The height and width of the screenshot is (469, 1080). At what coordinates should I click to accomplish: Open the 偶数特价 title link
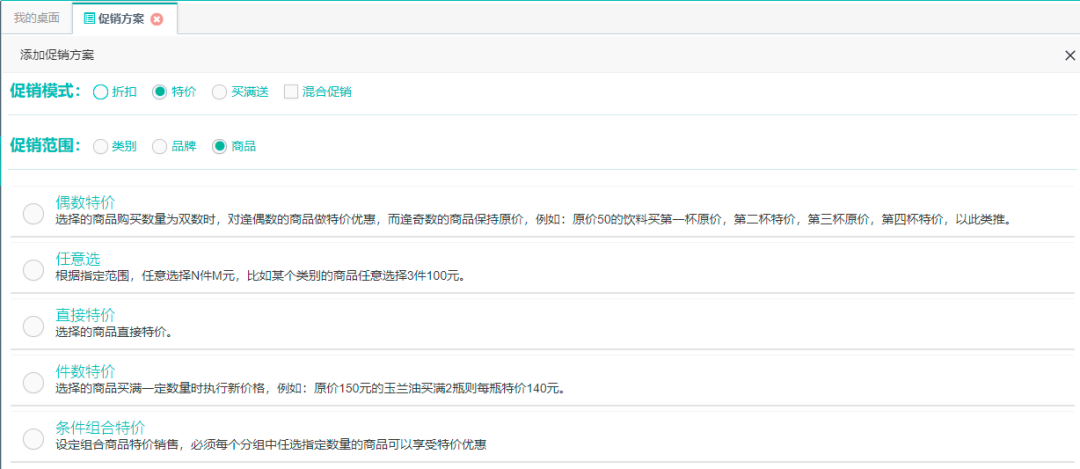click(85, 203)
